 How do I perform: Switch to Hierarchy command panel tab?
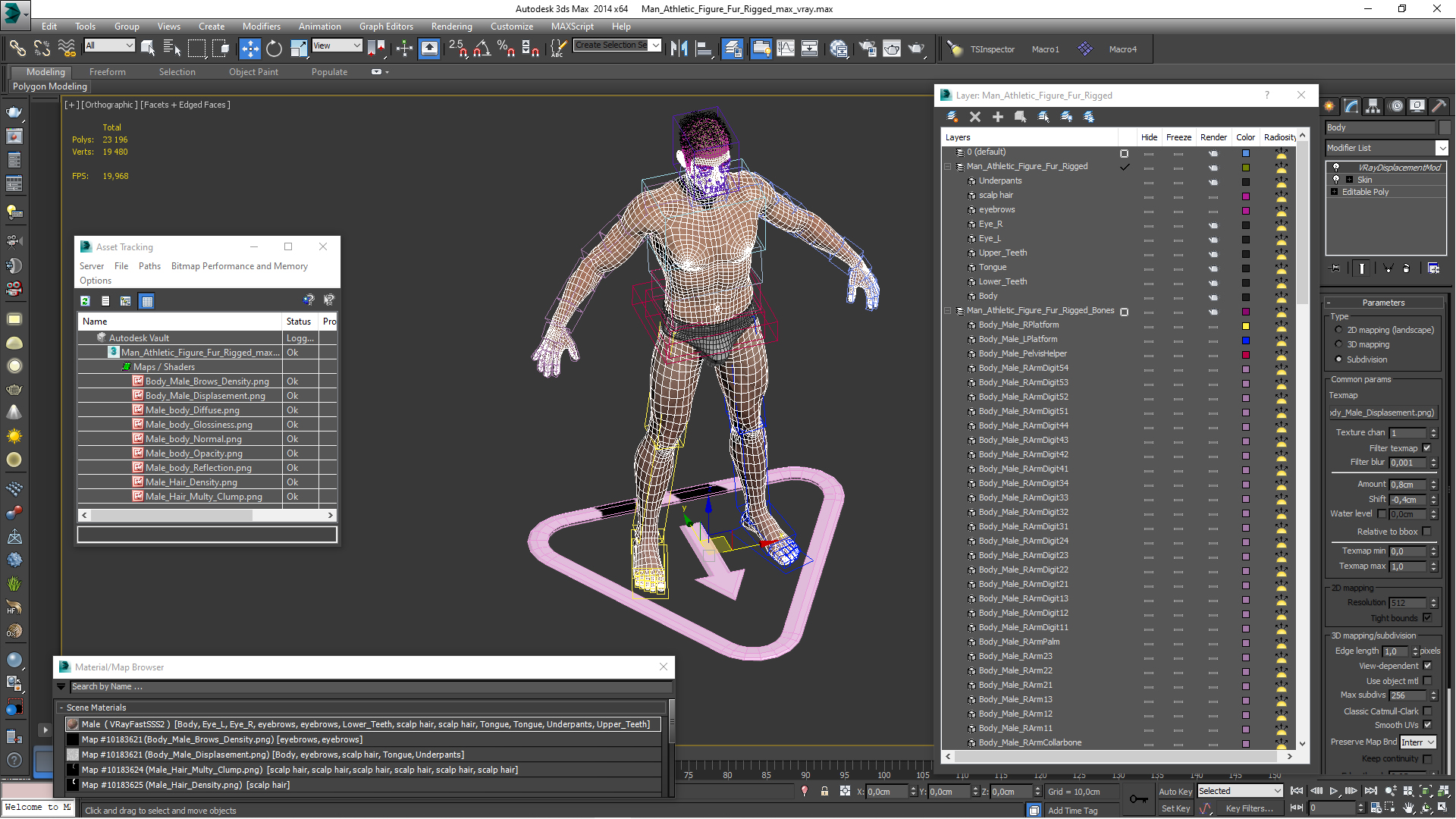pos(1373,106)
